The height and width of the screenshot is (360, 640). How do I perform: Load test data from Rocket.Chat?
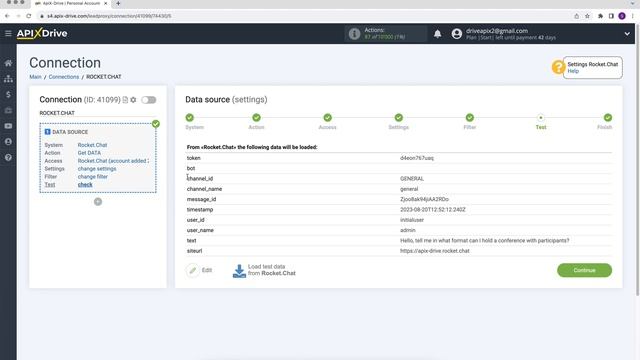pos(264,270)
